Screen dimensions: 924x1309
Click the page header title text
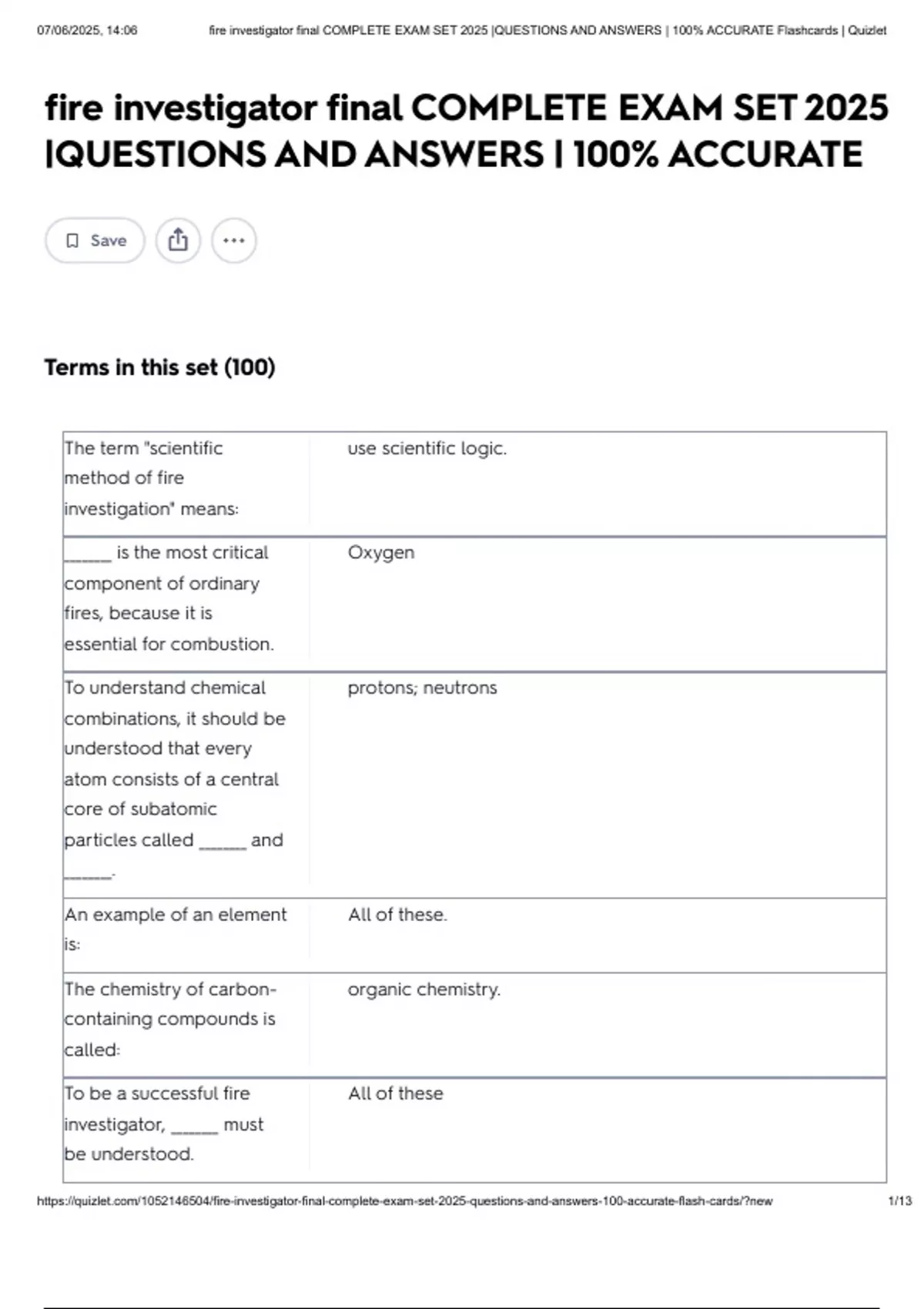point(547,31)
